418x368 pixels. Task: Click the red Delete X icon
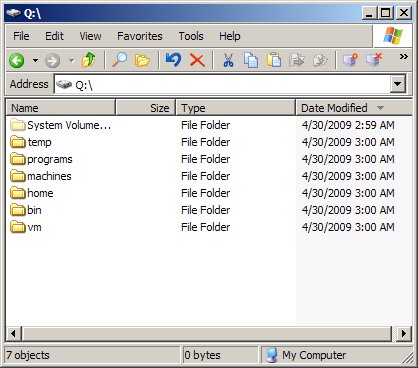click(197, 61)
